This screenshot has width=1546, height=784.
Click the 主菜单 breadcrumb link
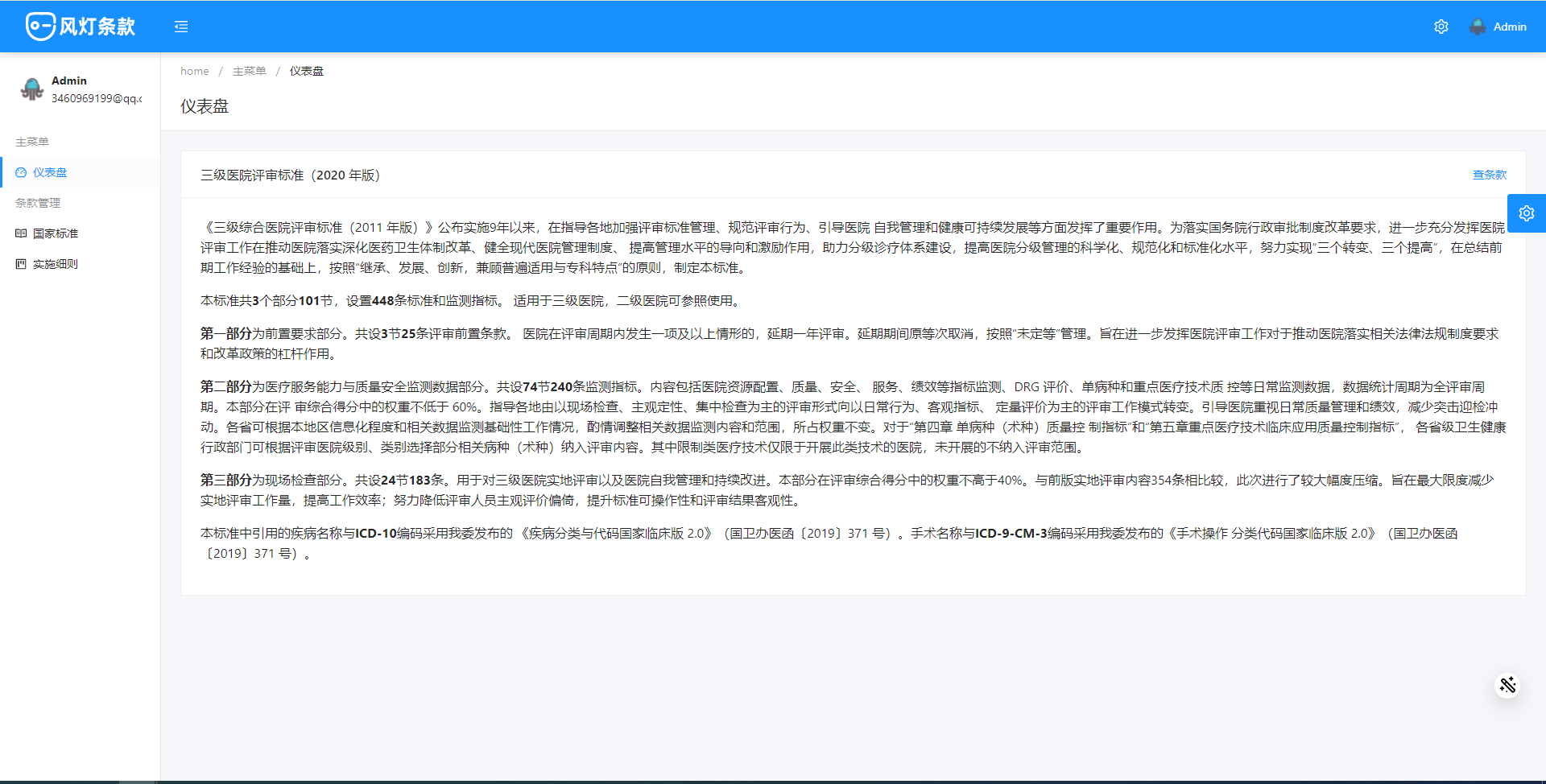pos(249,71)
